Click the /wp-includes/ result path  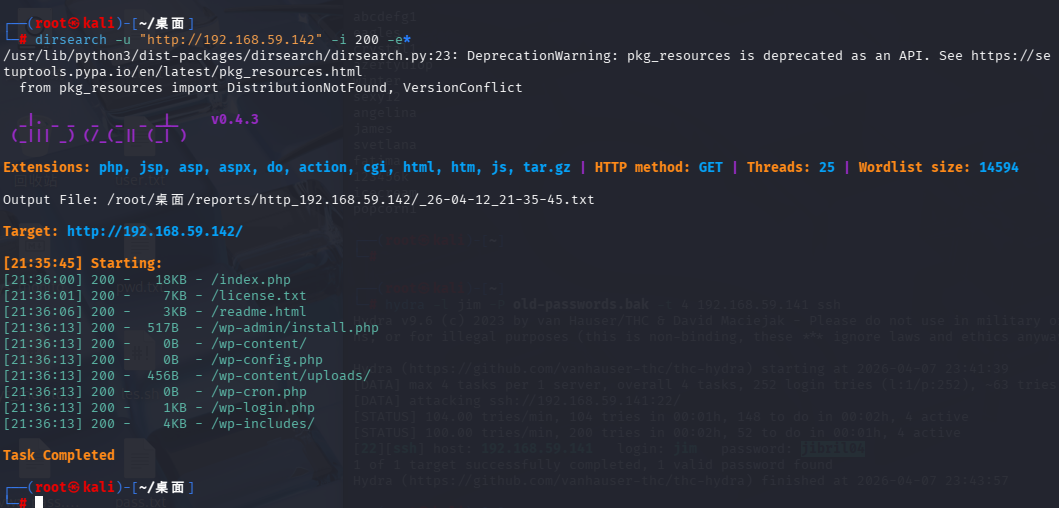(x=260, y=423)
